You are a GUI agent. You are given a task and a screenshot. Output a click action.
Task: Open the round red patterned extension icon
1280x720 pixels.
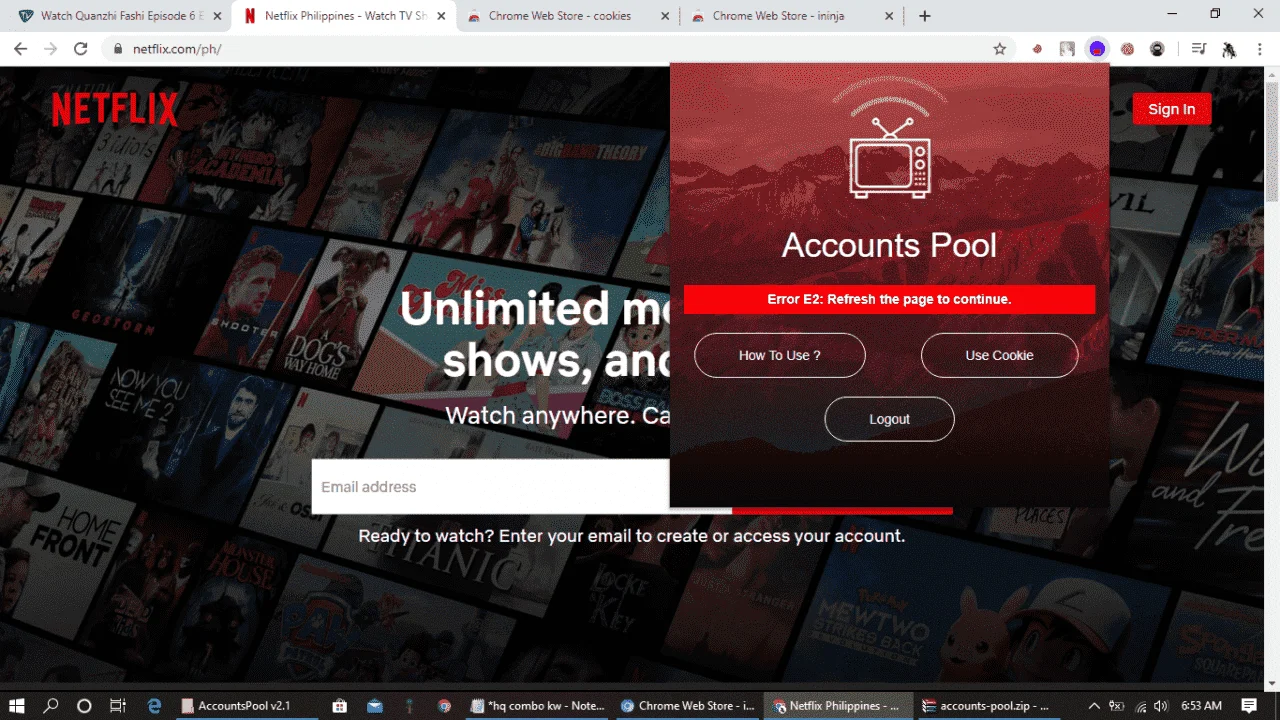tap(1127, 49)
